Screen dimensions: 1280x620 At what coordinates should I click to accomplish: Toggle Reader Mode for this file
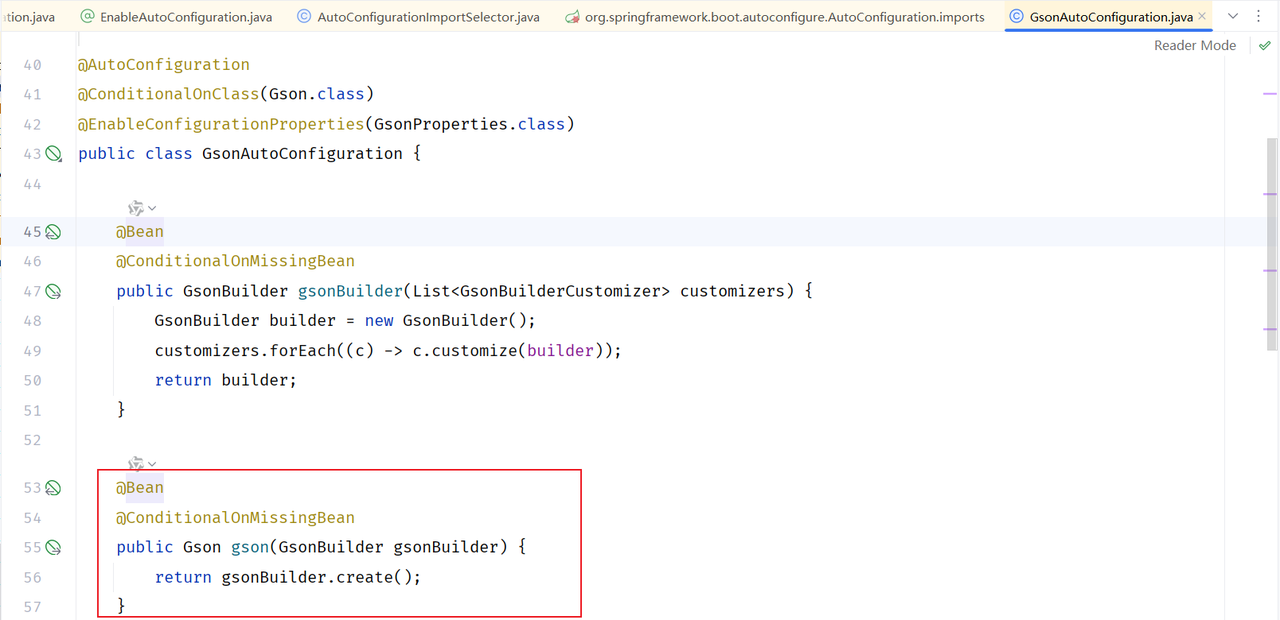tap(1194, 46)
